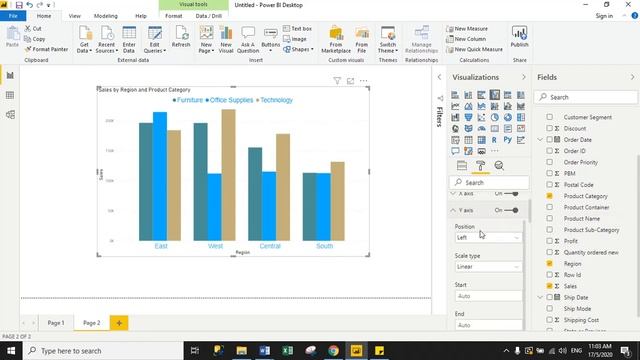Check the Customer Segment field
Image resolution: width=640 pixels, height=360 pixels.
tap(549, 117)
